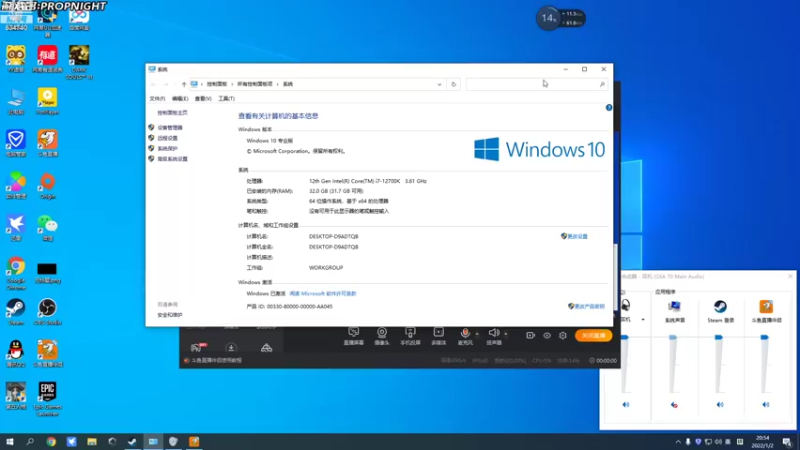Open the OBS Studio desktop shortcut

pyautogui.click(x=47, y=312)
